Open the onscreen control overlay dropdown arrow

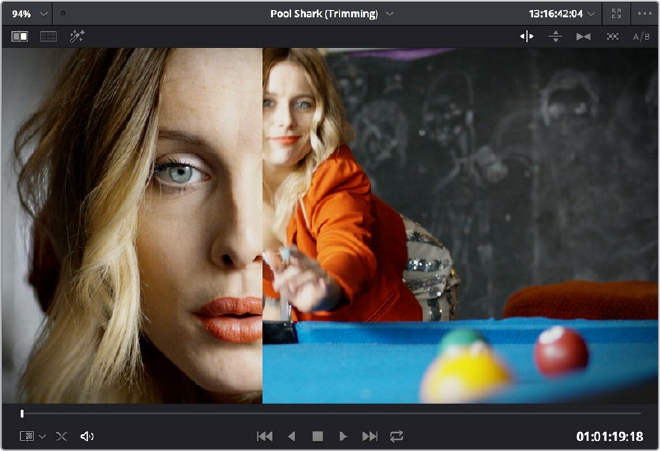pyautogui.click(x=42, y=437)
